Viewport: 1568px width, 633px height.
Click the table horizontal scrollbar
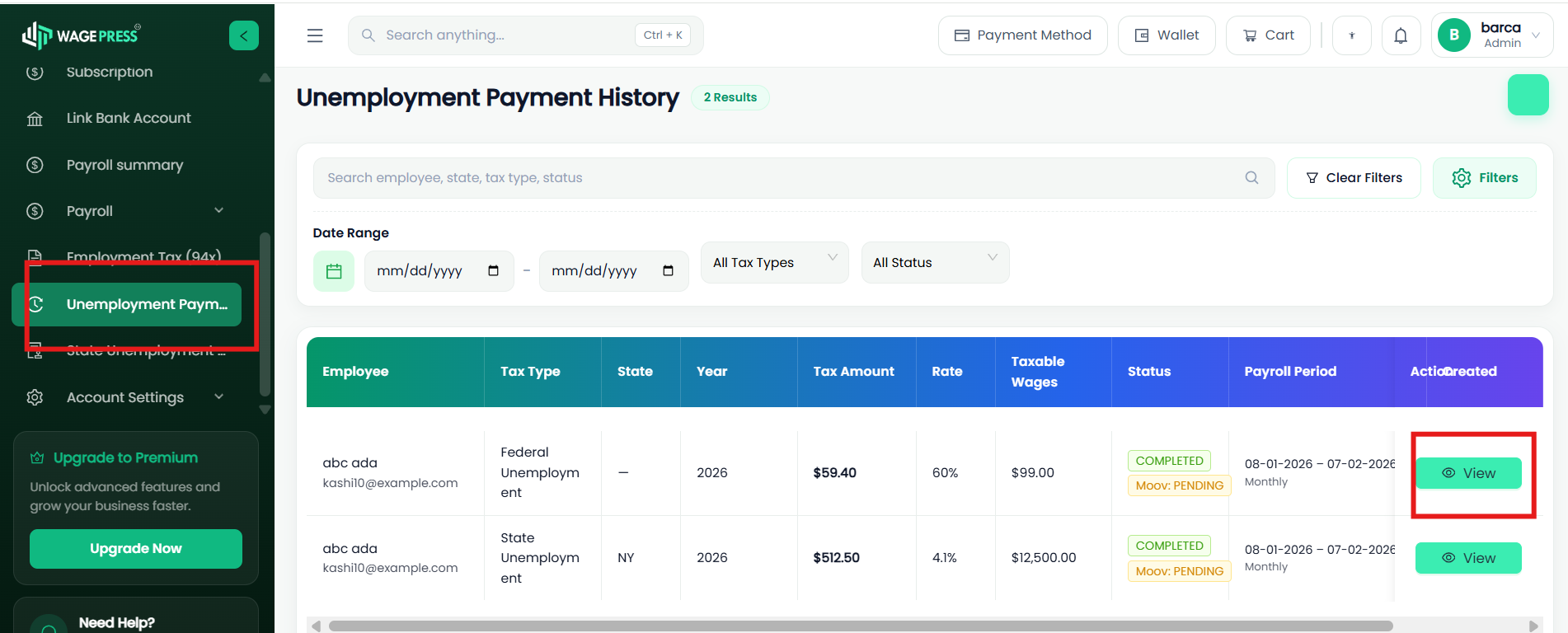(x=861, y=626)
